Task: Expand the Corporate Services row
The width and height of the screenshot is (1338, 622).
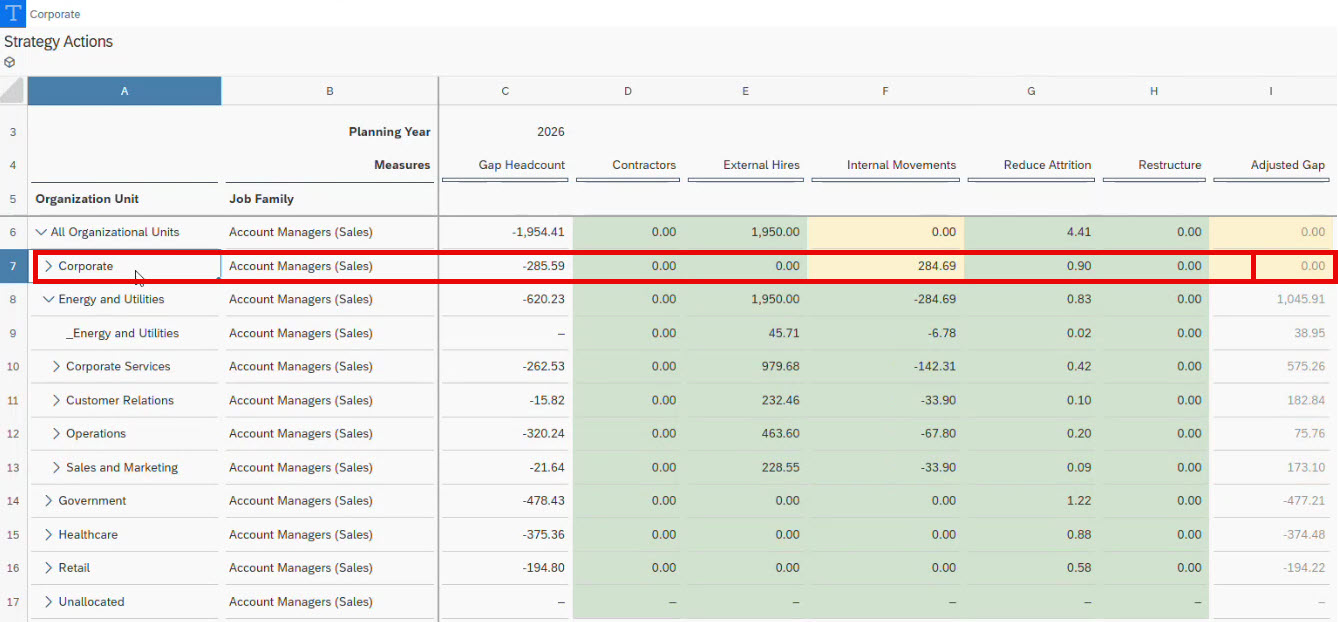Action: point(56,367)
